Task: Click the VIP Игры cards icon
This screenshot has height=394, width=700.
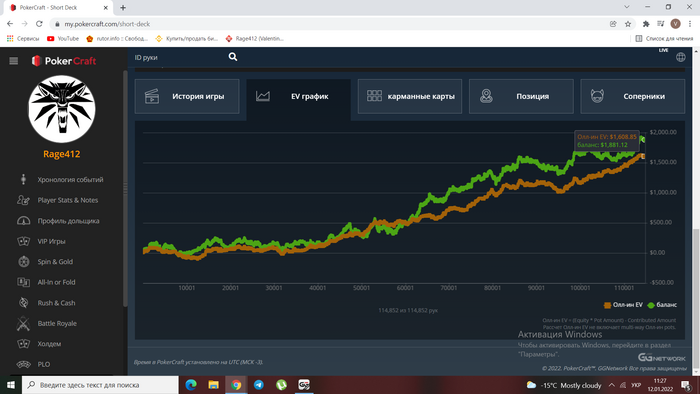Action: tap(23, 241)
